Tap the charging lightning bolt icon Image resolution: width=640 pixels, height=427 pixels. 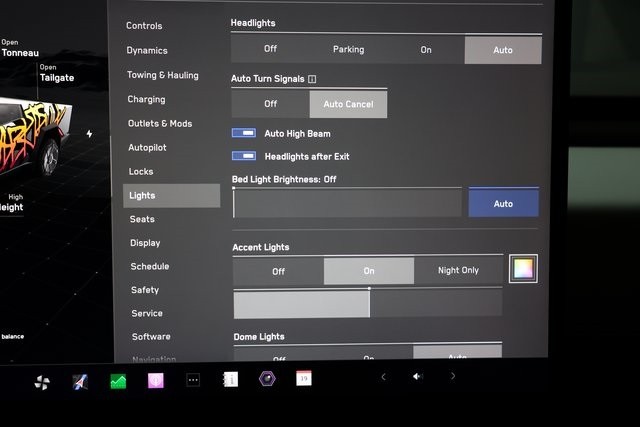(89, 133)
